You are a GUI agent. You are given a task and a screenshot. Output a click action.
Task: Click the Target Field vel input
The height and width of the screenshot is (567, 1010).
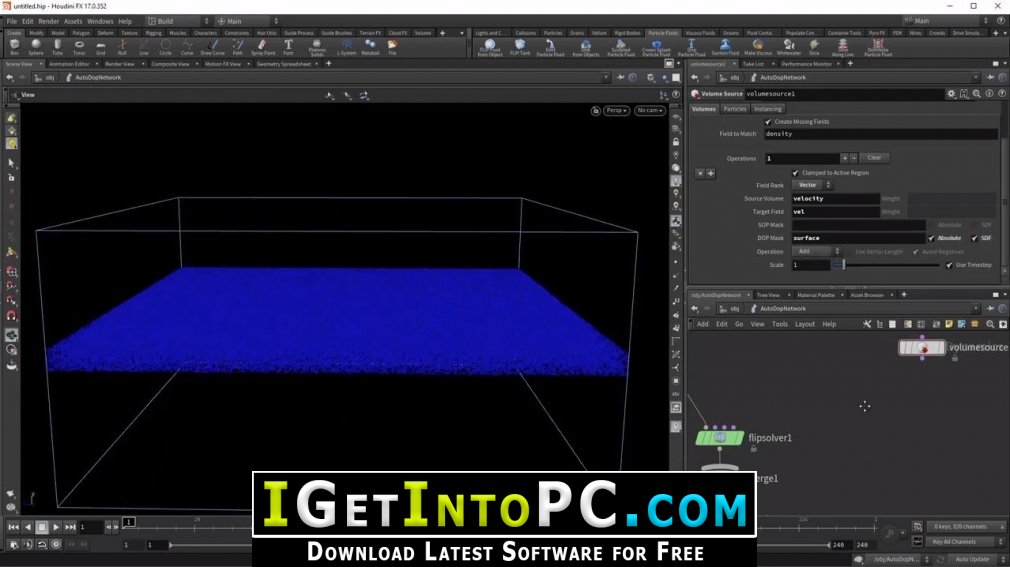pyautogui.click(x=835, y=211)
